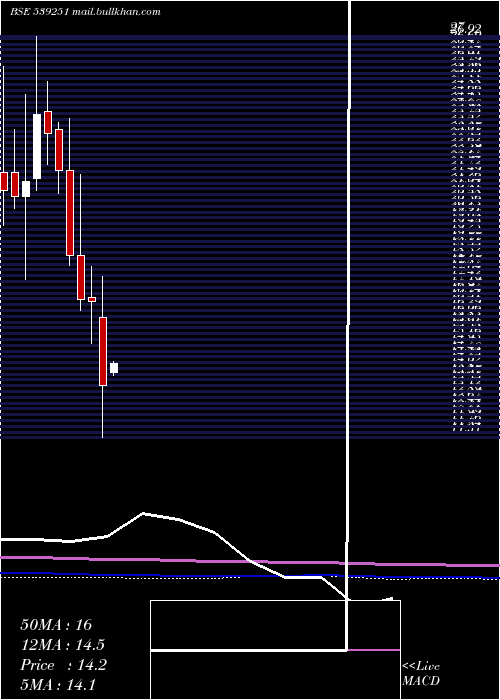500x700 pixels.
Task: Pick the final small white candlestick
Action: point(114,368)
